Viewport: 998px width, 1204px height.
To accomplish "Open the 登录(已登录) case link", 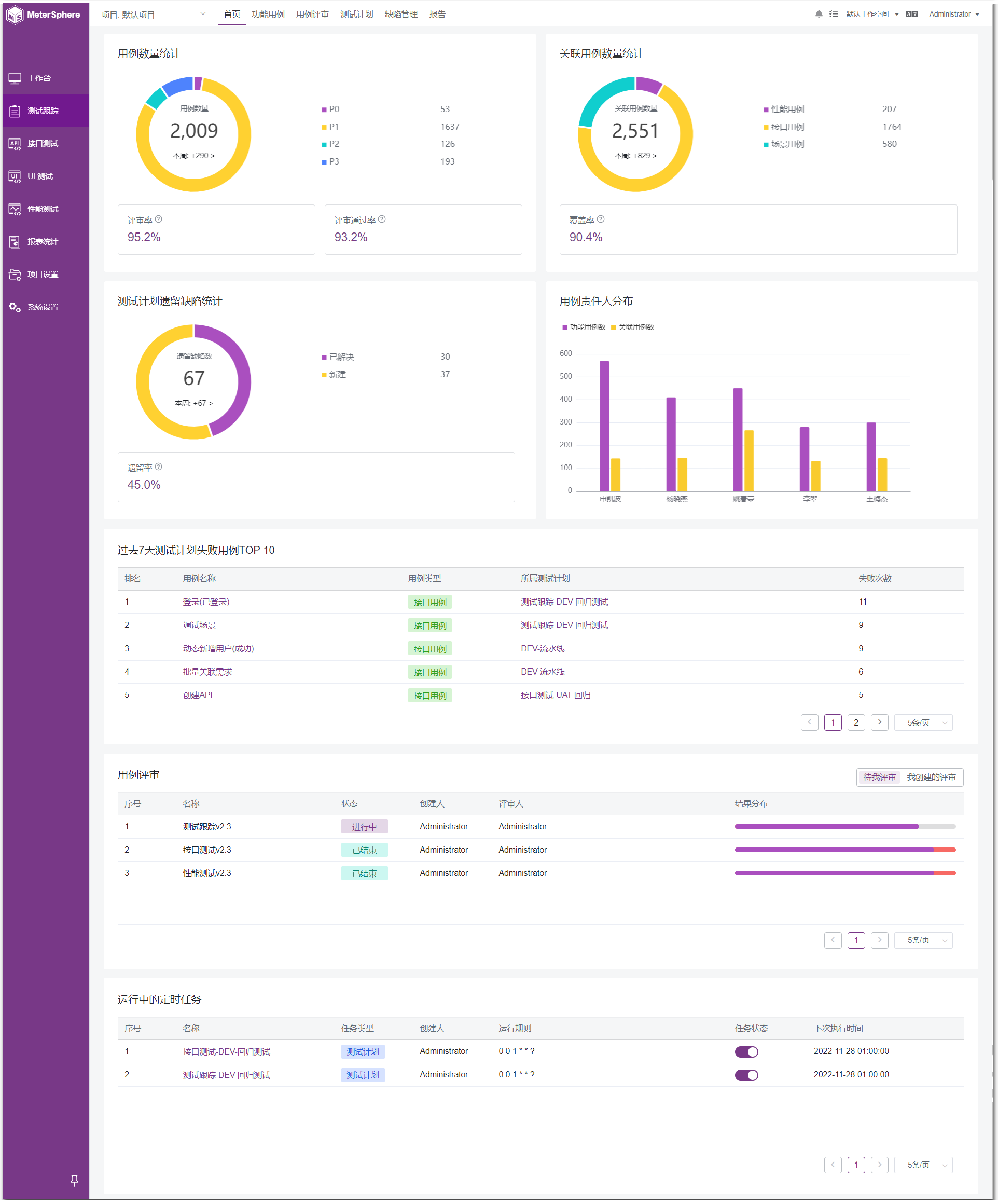I will point(206,602).
